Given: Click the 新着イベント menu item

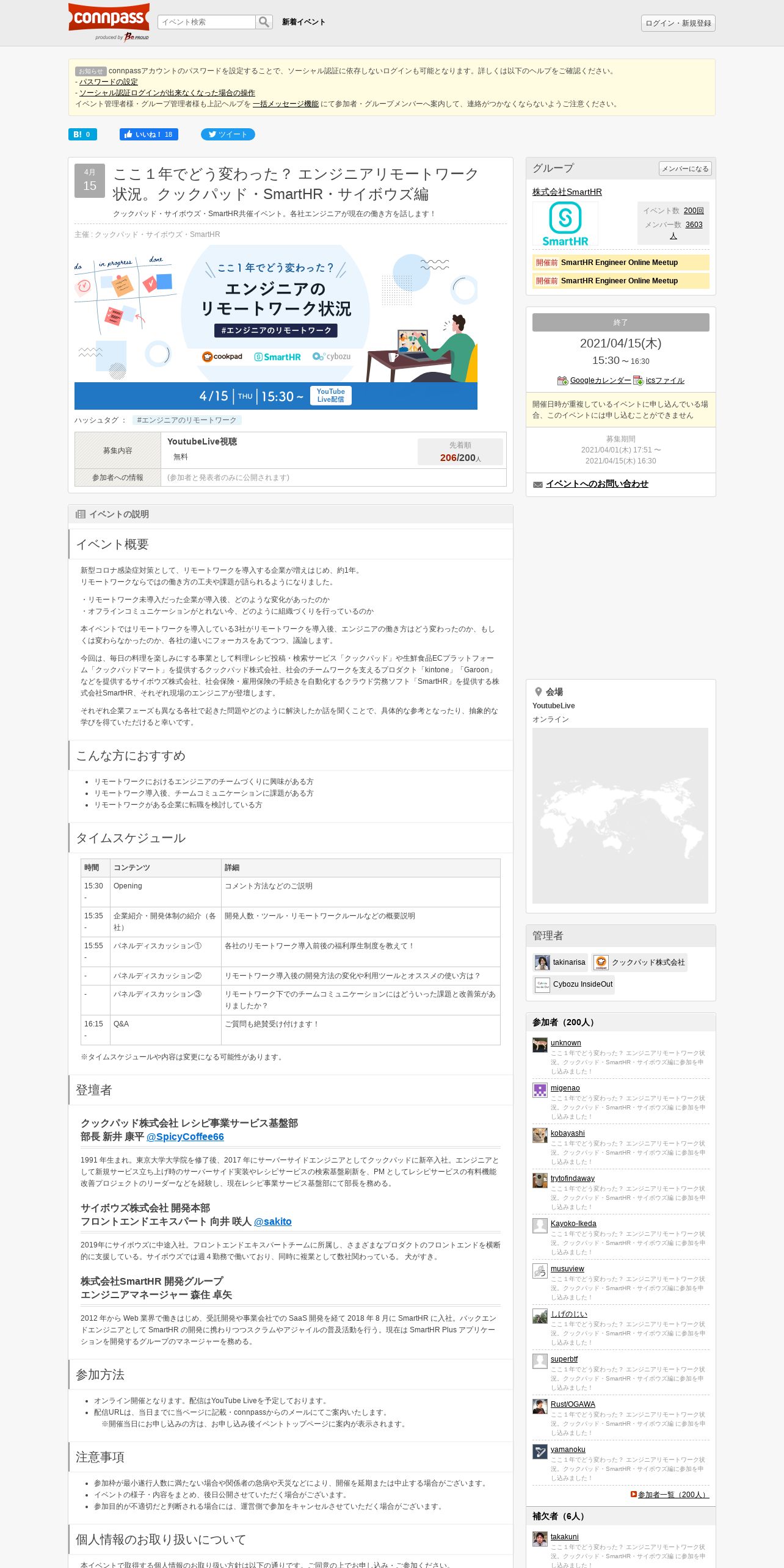Looking at the screenshot, I should coord(303,22).
